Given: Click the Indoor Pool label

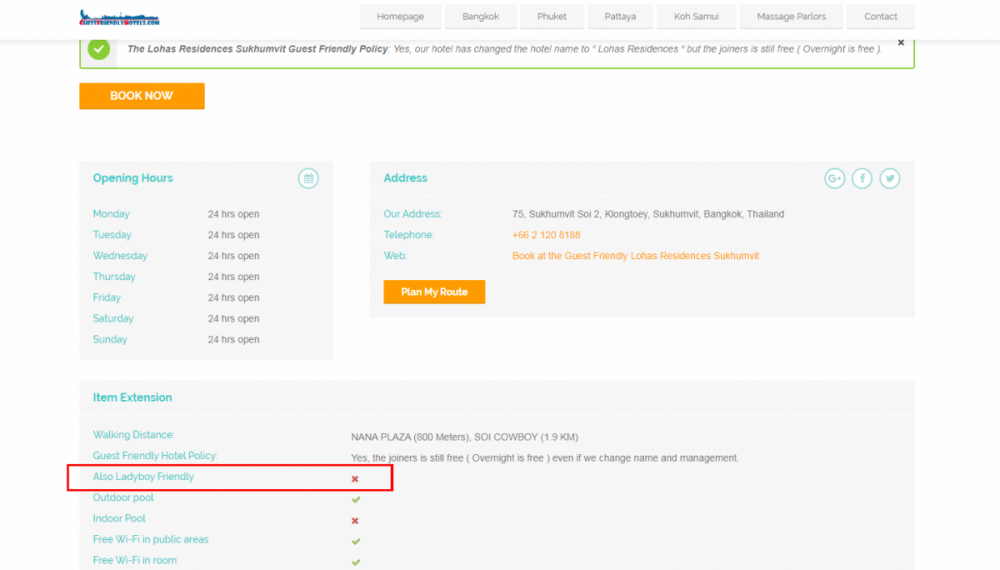Looking at the screenshot, I should click(x=119, y=519).
